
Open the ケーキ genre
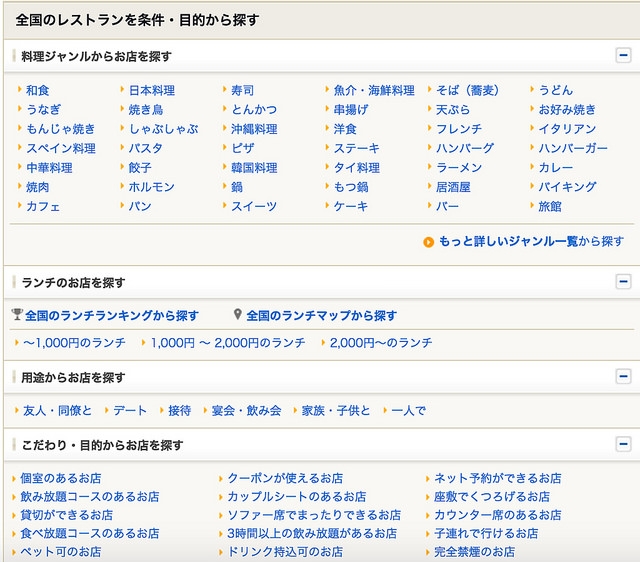tap(351, 207)
